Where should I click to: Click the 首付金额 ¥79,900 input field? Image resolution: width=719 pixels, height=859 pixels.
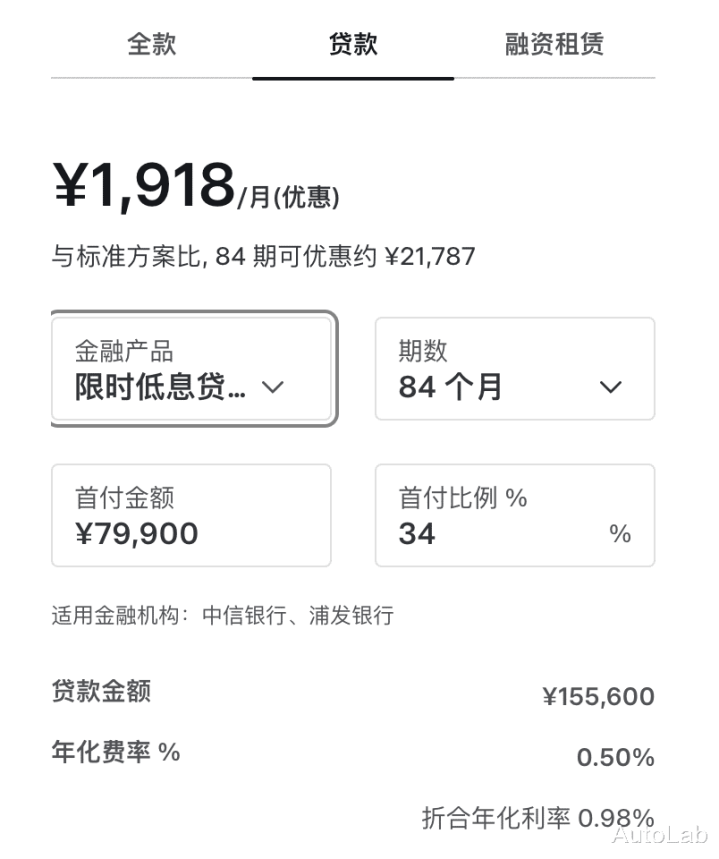pos(191,516)
